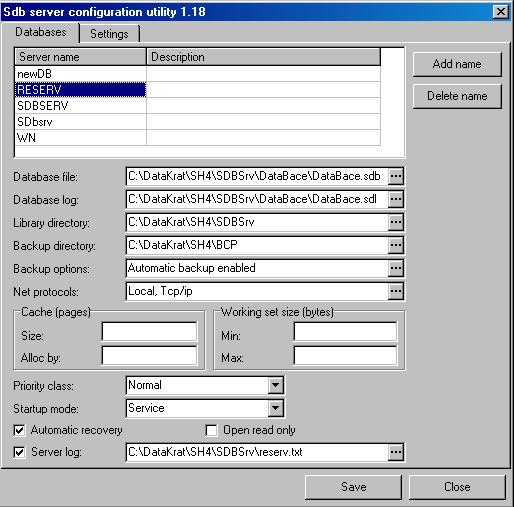Screen dimensions: 514x507
Task: Browse for Server log file
Action: 396,452
